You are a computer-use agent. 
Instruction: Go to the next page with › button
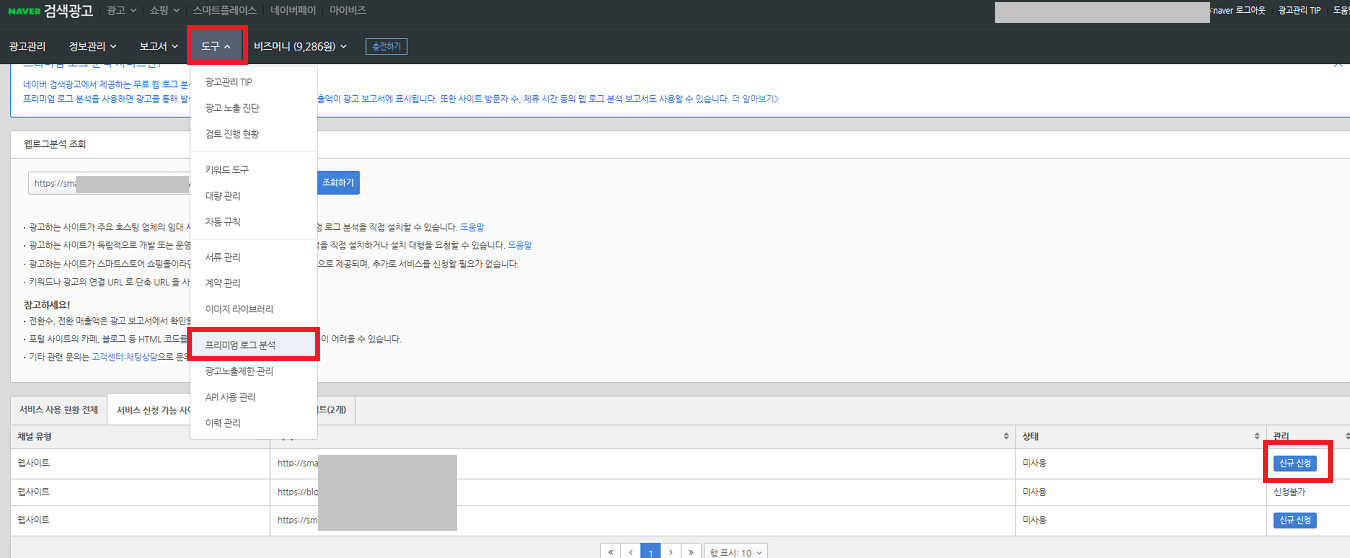tap(671, 552)
